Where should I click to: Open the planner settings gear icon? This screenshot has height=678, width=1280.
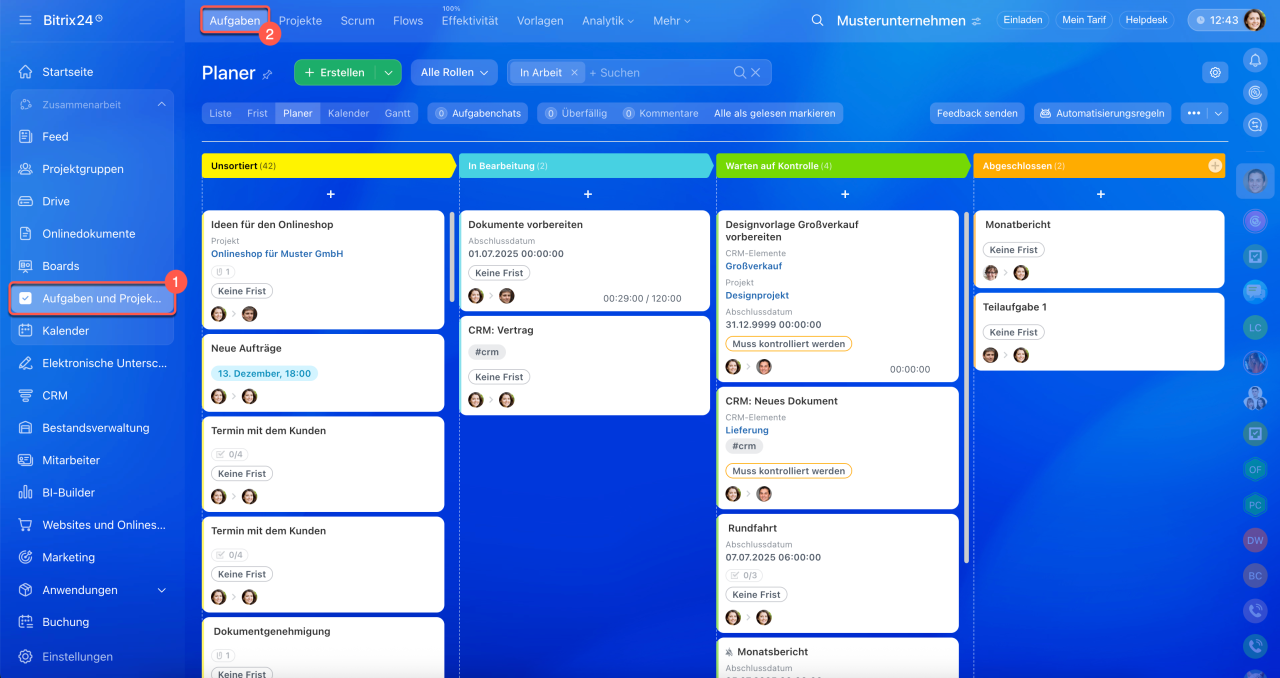click(1215, 72)
